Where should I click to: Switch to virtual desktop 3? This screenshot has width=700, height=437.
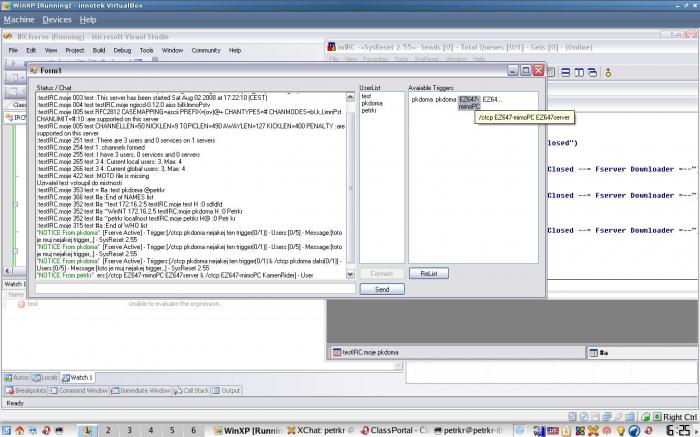[129, 430]
